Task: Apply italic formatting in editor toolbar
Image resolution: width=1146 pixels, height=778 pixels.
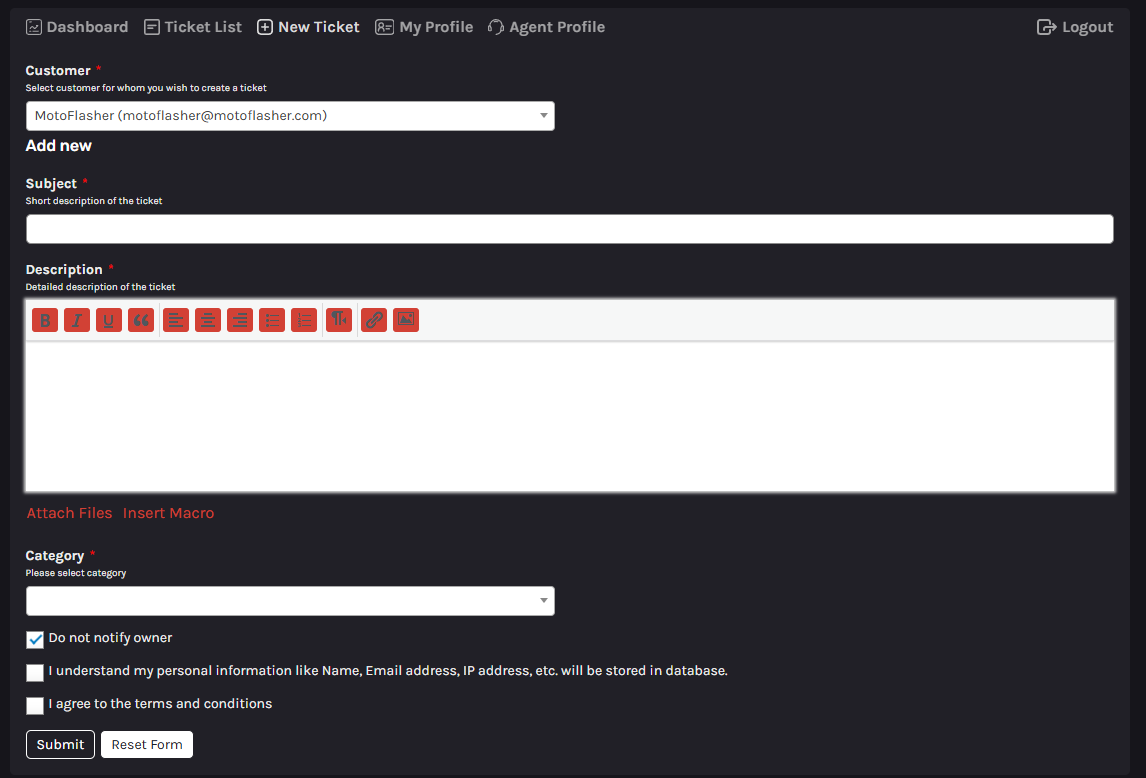Action: pyautogui.click(x=77, y=320)
